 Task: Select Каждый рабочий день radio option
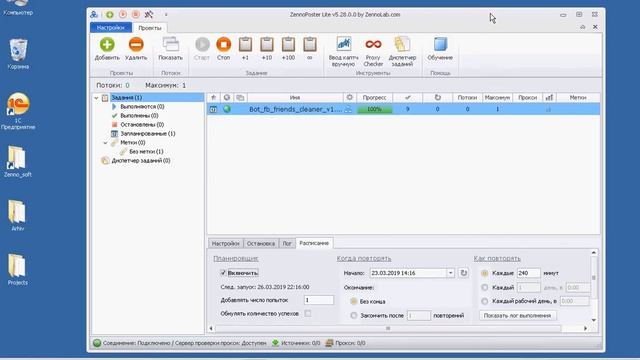(484, 301)
